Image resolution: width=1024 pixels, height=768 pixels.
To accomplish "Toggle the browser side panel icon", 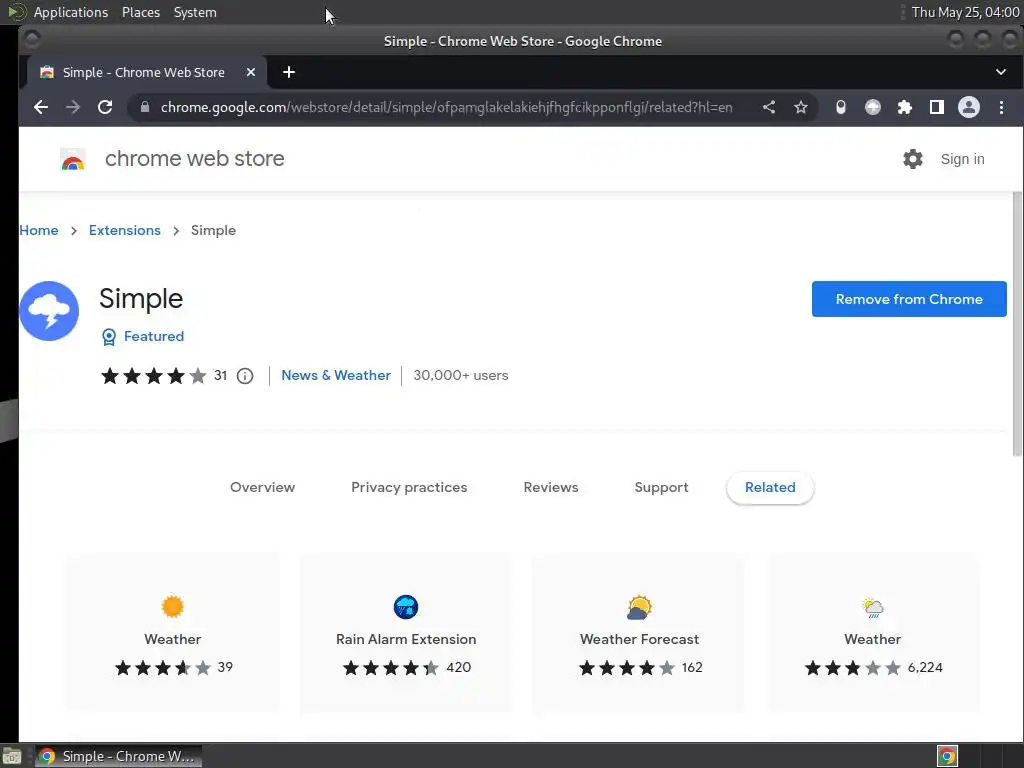I will (x=936, y=107).
